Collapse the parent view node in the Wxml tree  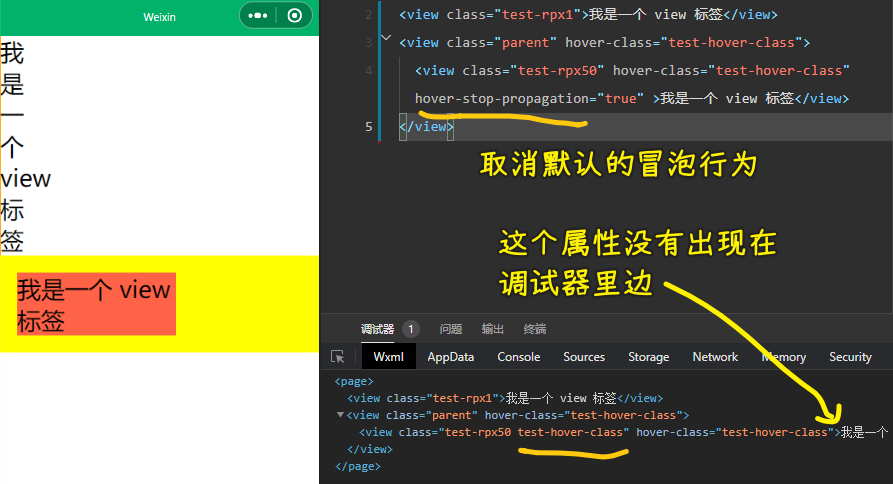340,415
